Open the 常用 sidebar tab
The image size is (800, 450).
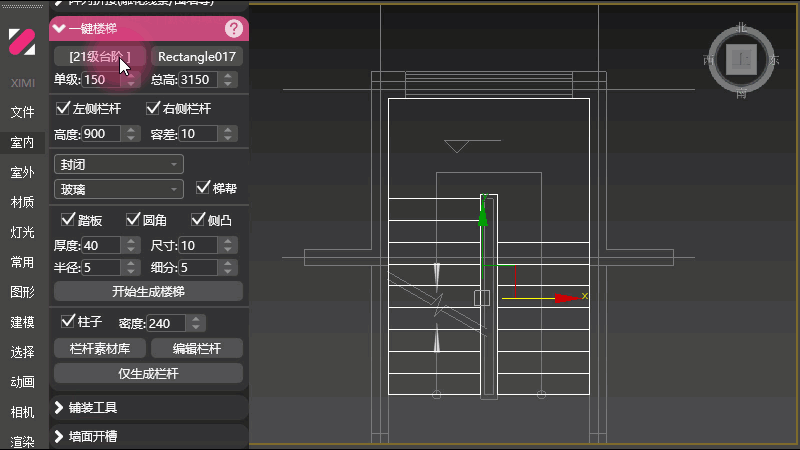pyautogui.click(x=22, y=262)
